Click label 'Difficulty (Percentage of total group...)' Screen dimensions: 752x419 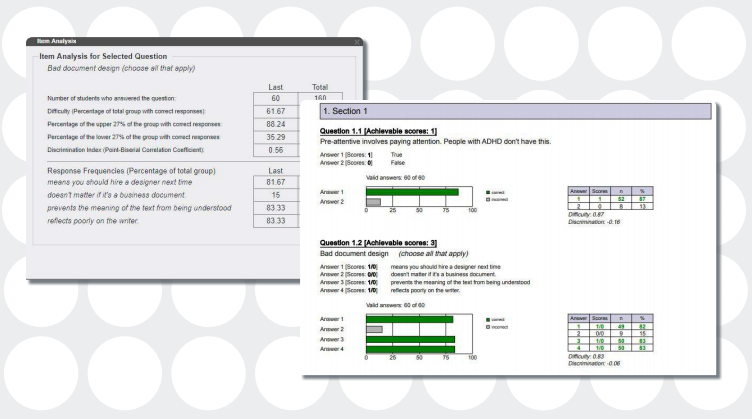coord(126,111)
